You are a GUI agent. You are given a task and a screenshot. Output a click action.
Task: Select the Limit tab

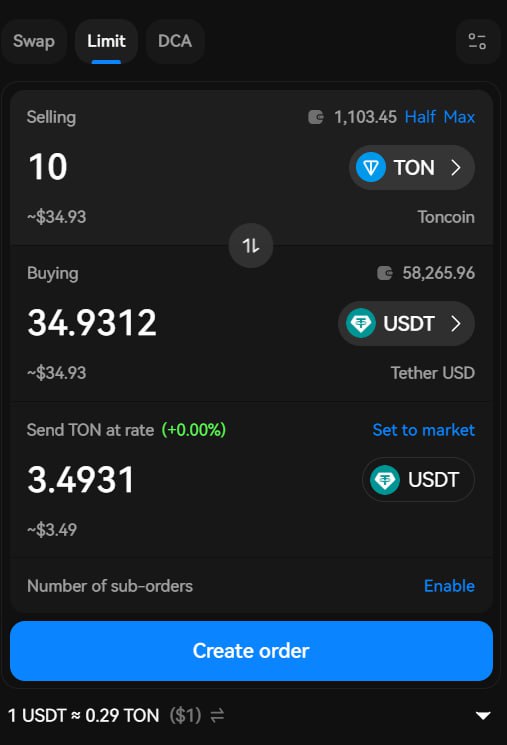point(106,41)
